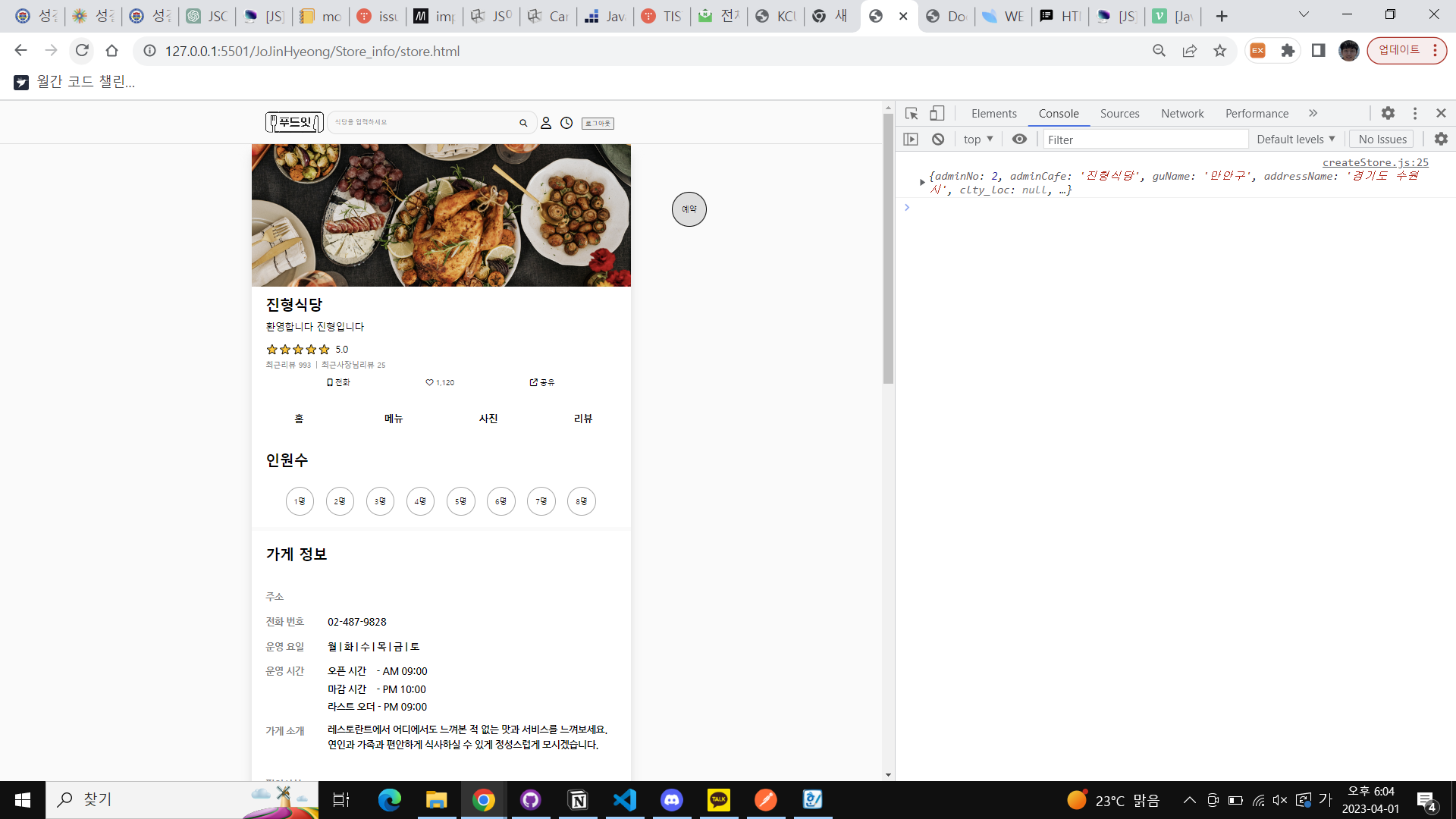
Task: Clear console with the ban icon
Action: 938,140
